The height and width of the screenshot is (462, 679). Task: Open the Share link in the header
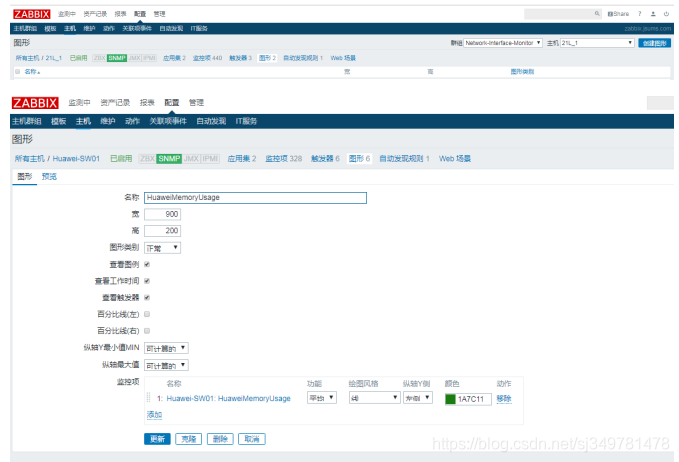pos(618,14)
